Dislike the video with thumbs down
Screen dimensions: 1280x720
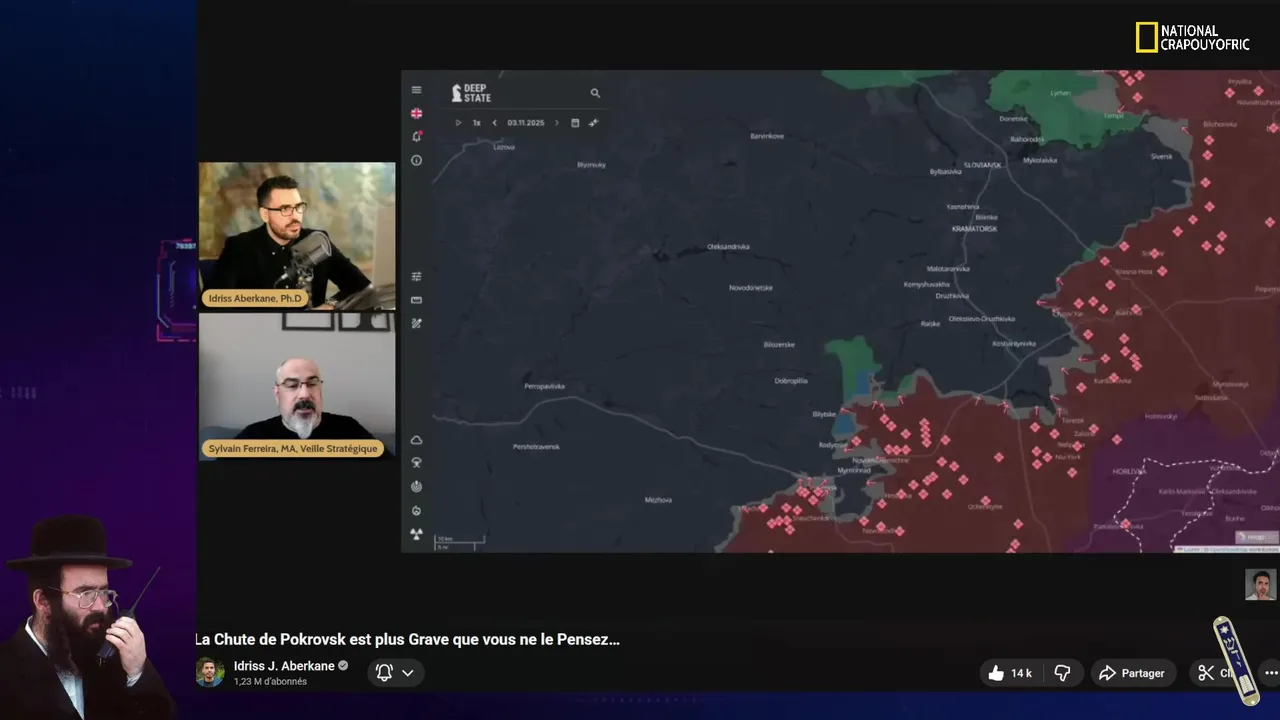coord(1062,673)
